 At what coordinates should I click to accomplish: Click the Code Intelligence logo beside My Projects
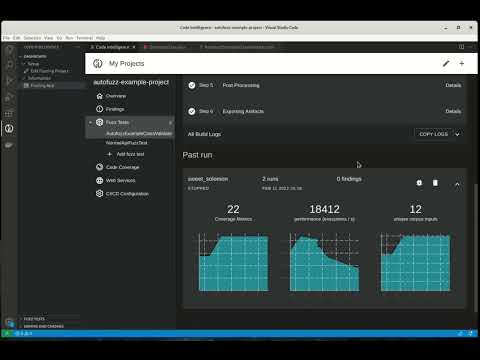pyautogui.click(x=98, y=63)
